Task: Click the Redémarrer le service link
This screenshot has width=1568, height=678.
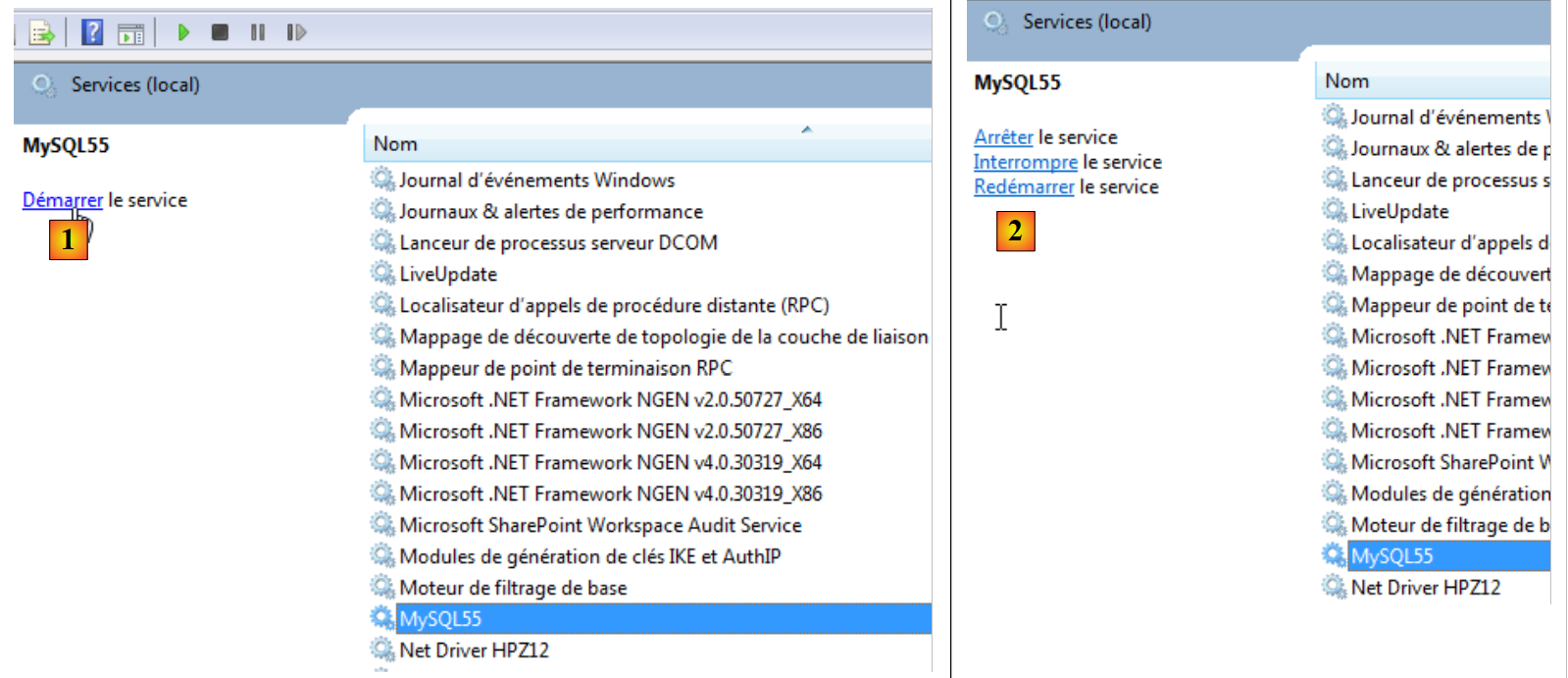Action: (x=1024, y=186)
